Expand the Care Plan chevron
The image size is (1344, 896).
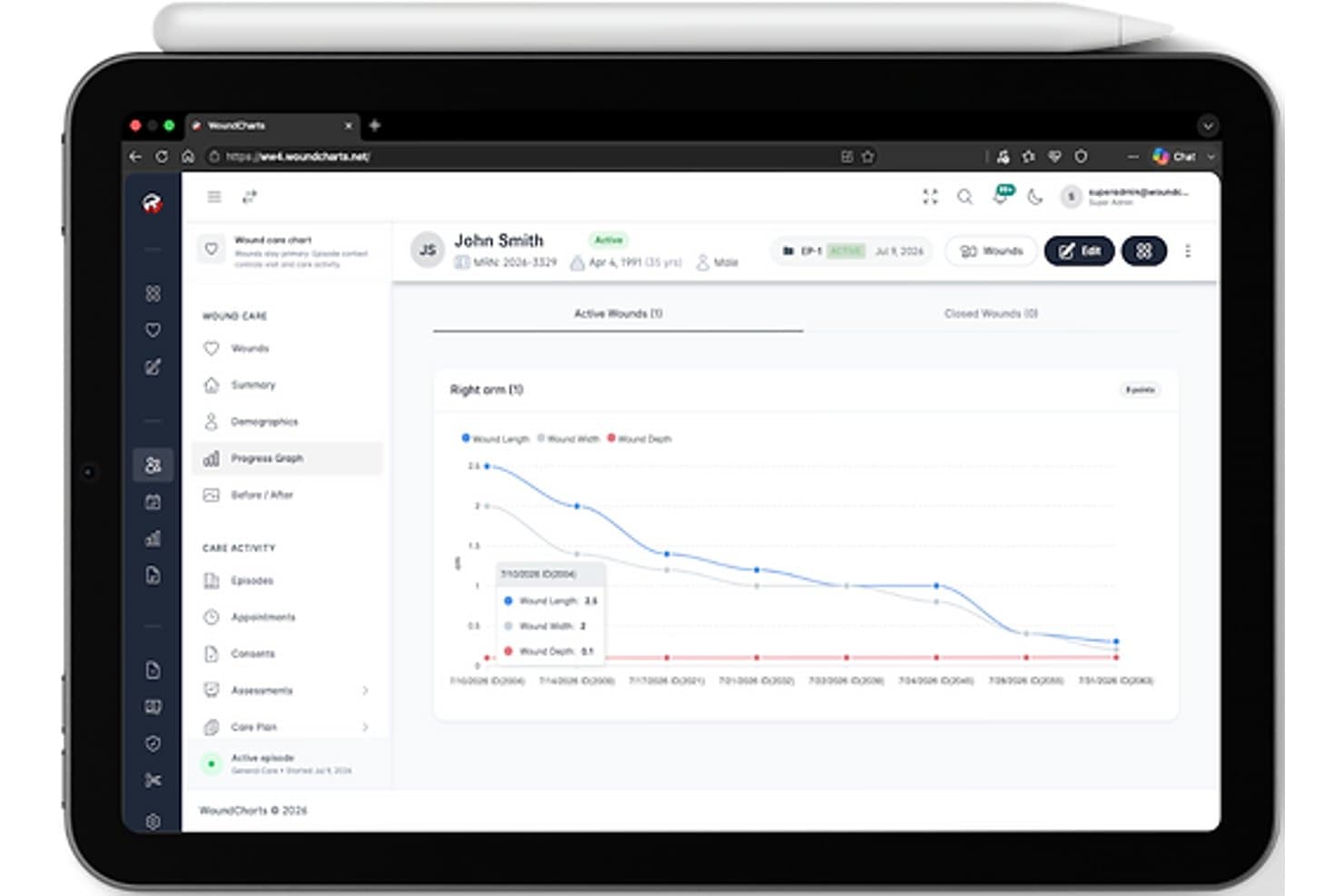[x=365, y=727]
